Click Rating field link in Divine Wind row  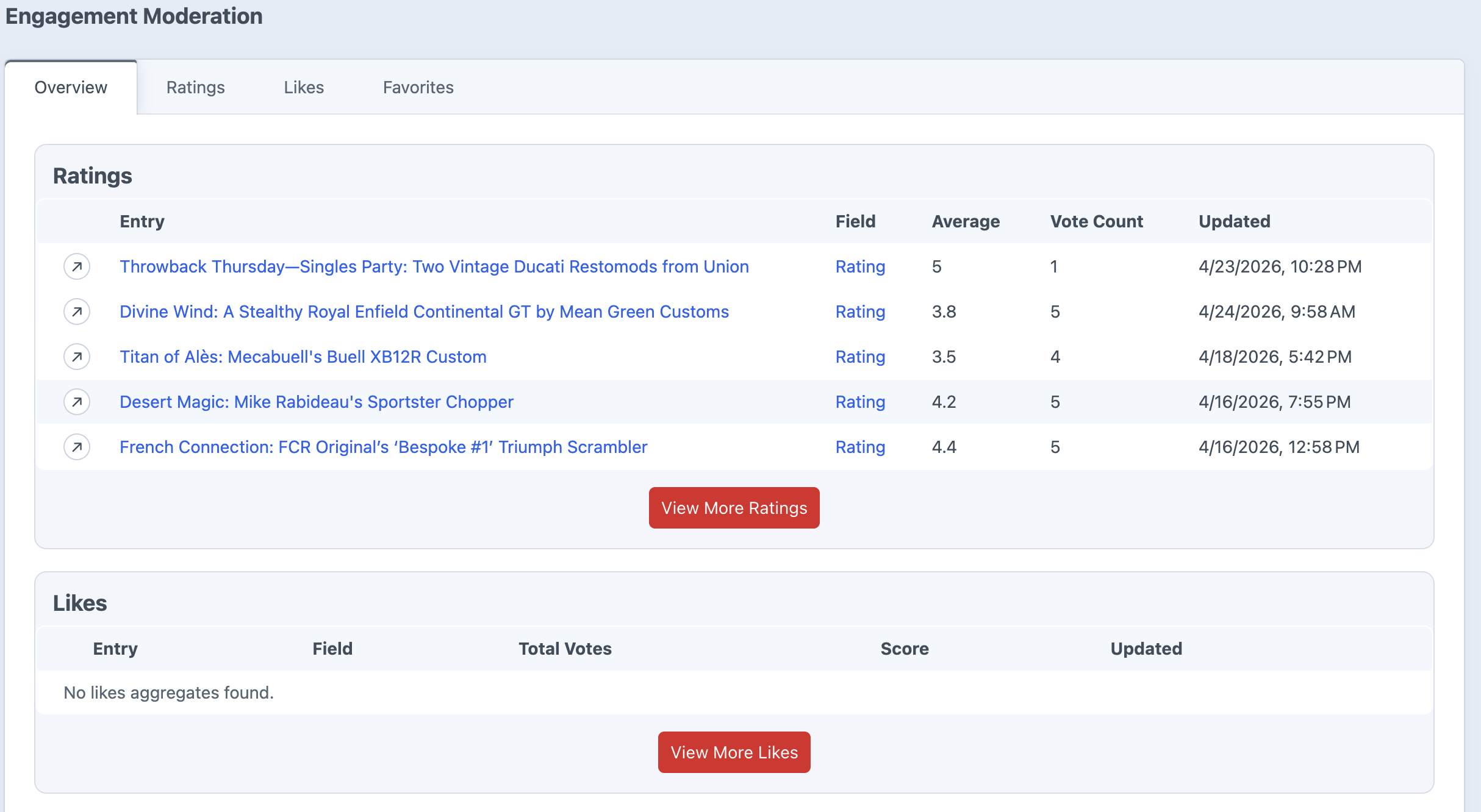click(x=860, y=312)
